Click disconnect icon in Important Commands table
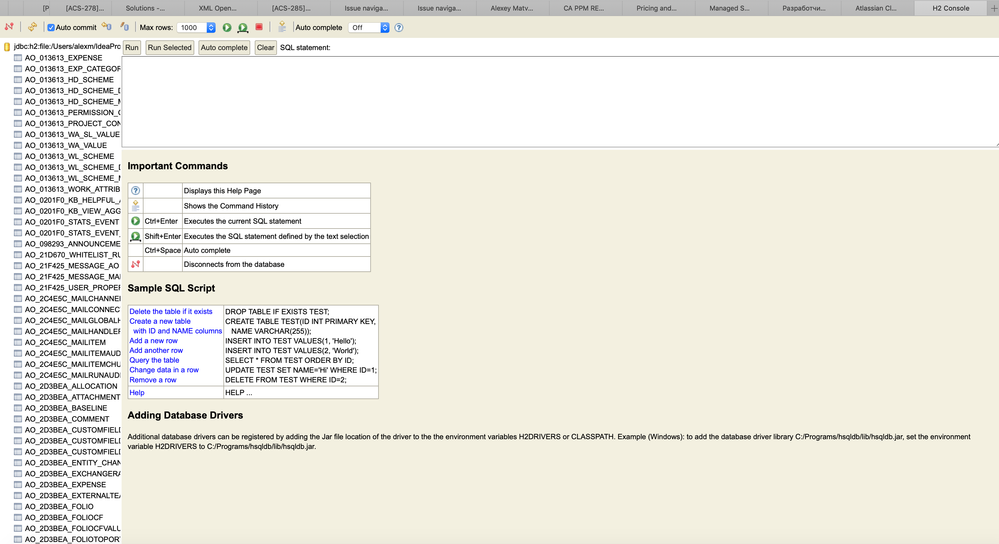999x544 pixels. 135,264
